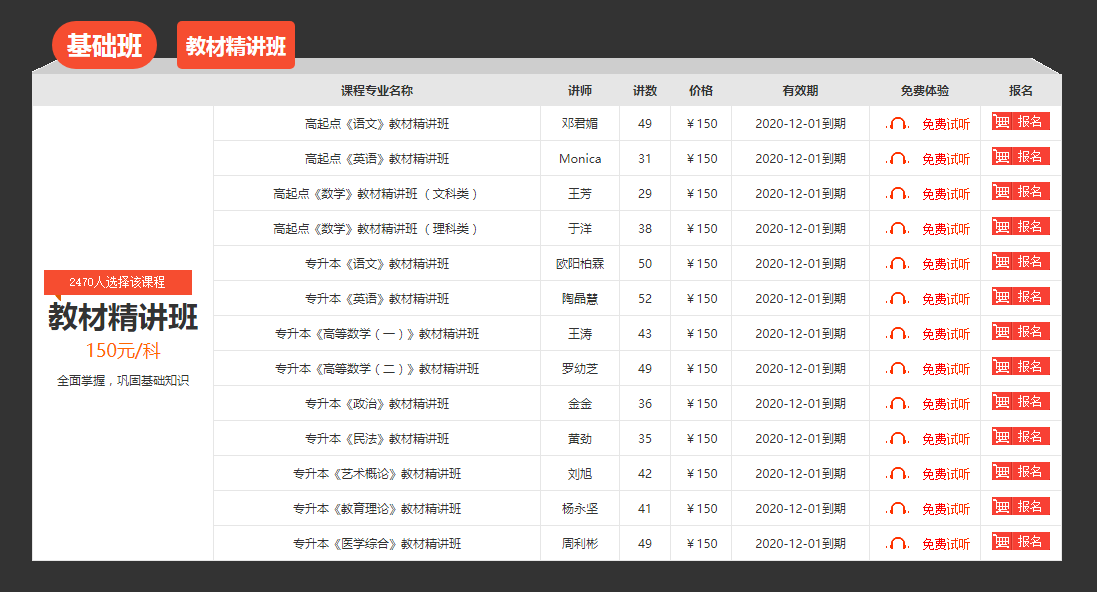Image resolution: width=1097 pixels, height=592 pixels.
Task: Try 免费试听 for 专升本《民法》course
Action: (946, 439)
